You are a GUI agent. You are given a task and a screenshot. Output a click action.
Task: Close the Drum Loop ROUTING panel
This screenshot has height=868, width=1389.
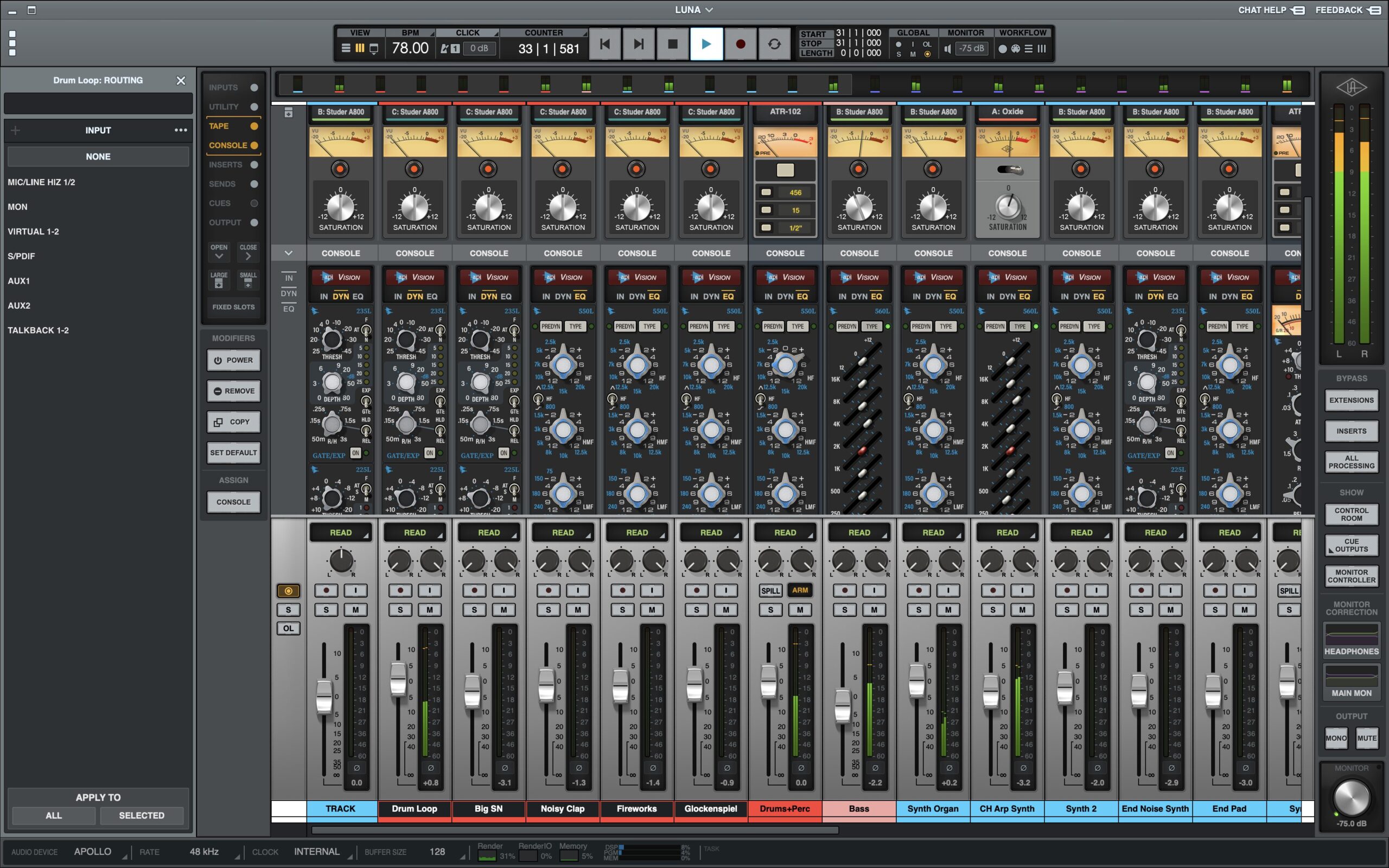181,80
